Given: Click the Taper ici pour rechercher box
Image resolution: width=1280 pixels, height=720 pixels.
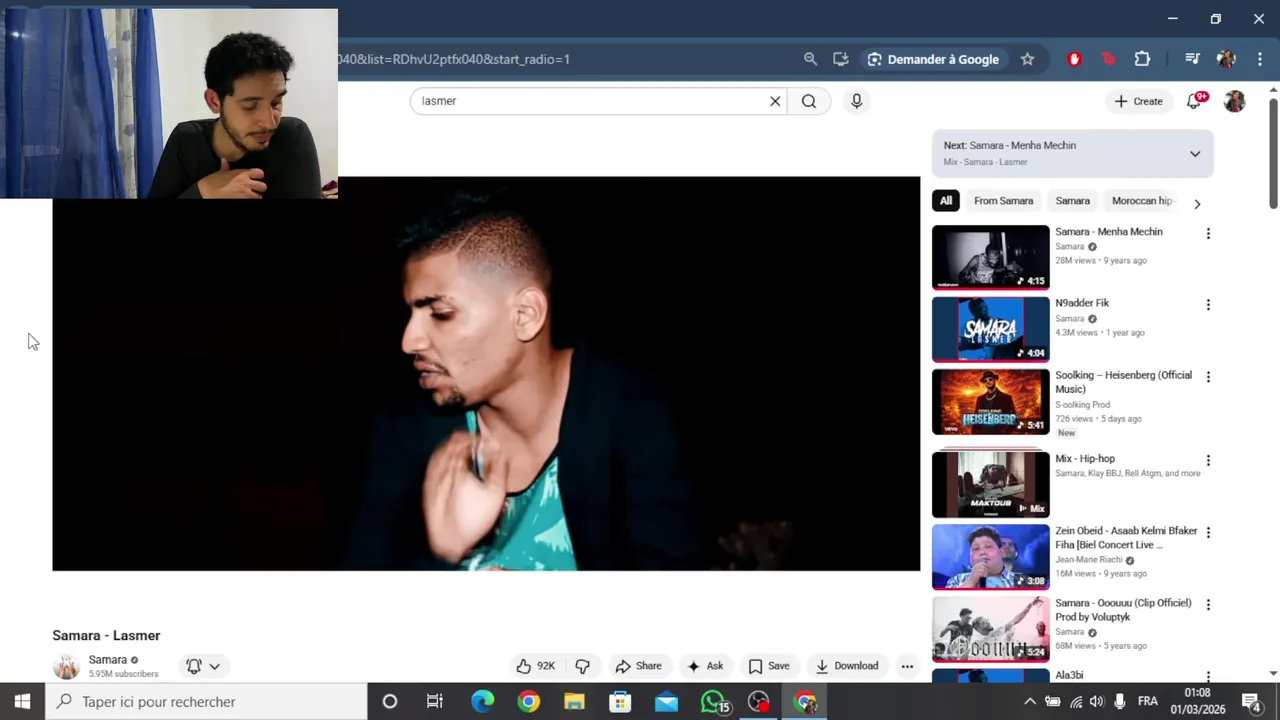Looking at the screenshot, I should 206,702.
